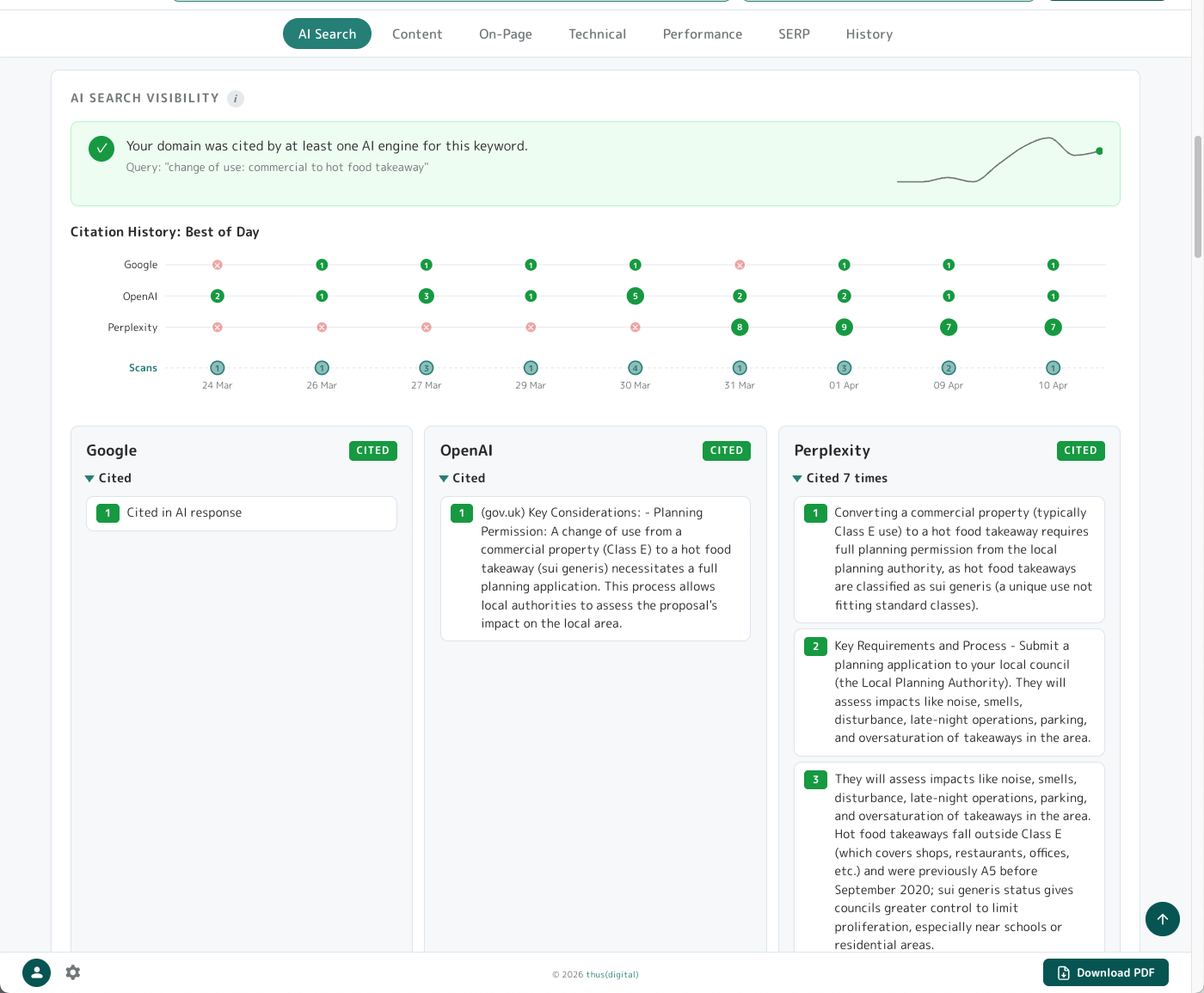Select the Scans marker for 01 Apr

tap(845, 368)
